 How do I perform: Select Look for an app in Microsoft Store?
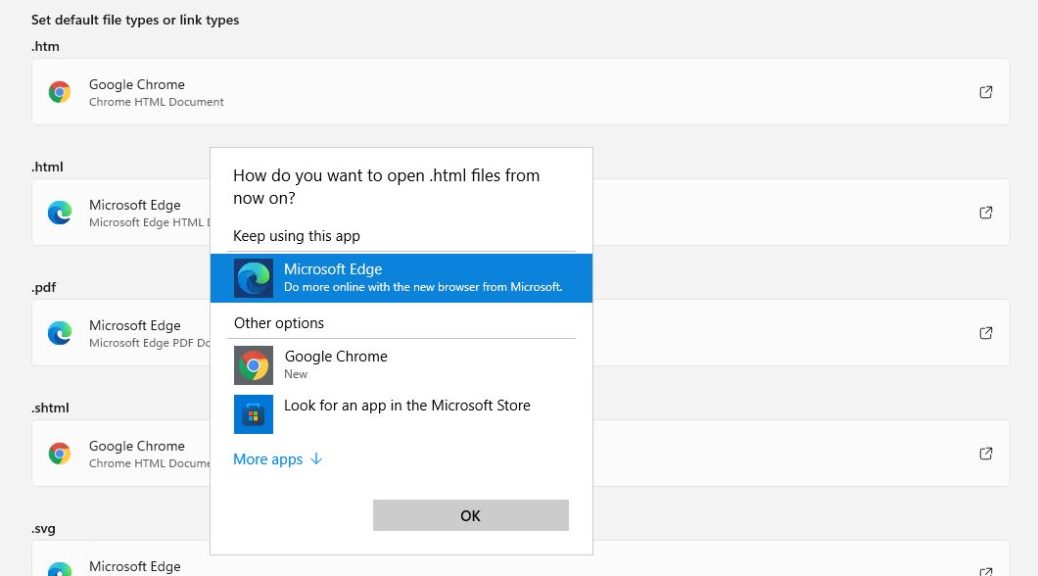(401, 414)
